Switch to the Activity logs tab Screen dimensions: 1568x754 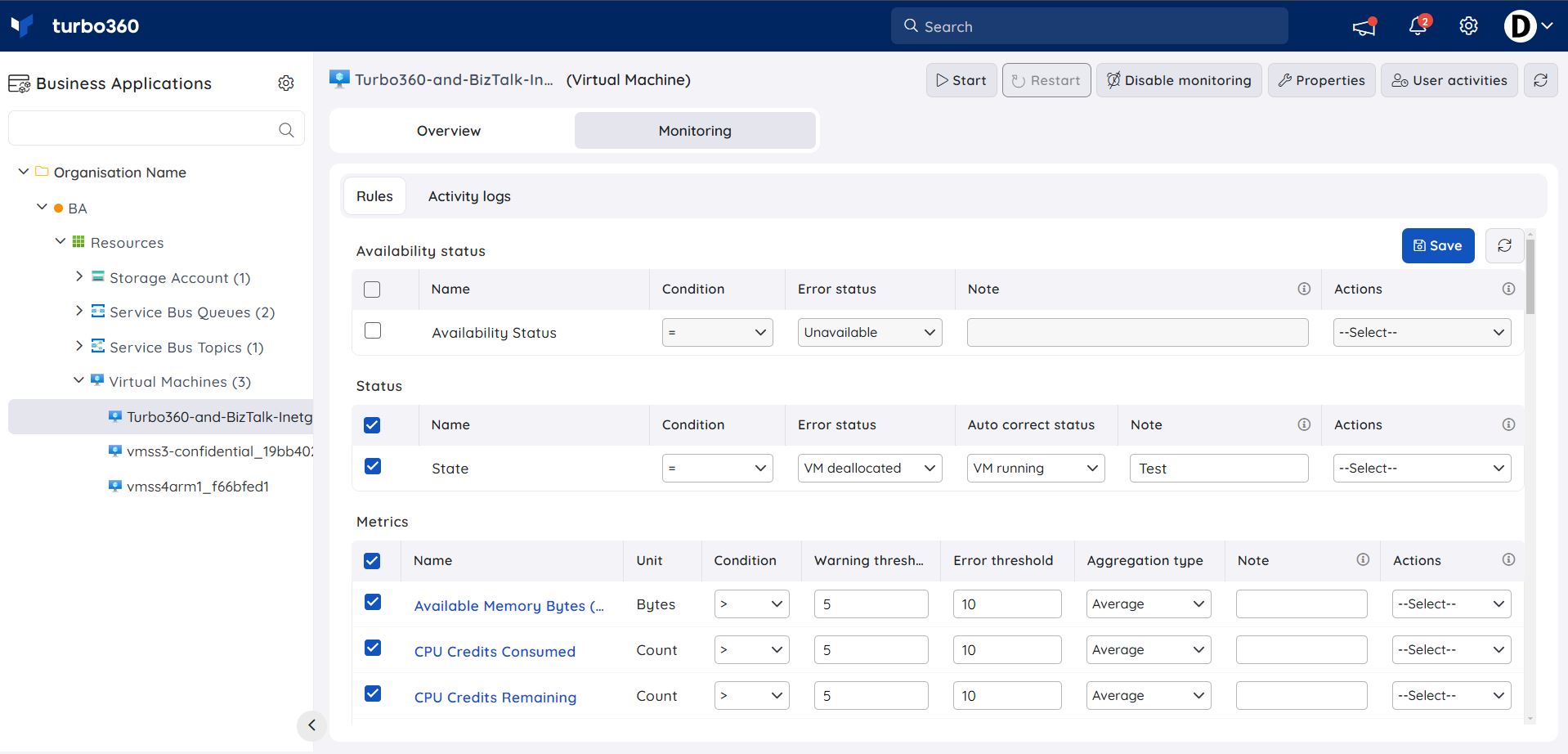point(469,196)
